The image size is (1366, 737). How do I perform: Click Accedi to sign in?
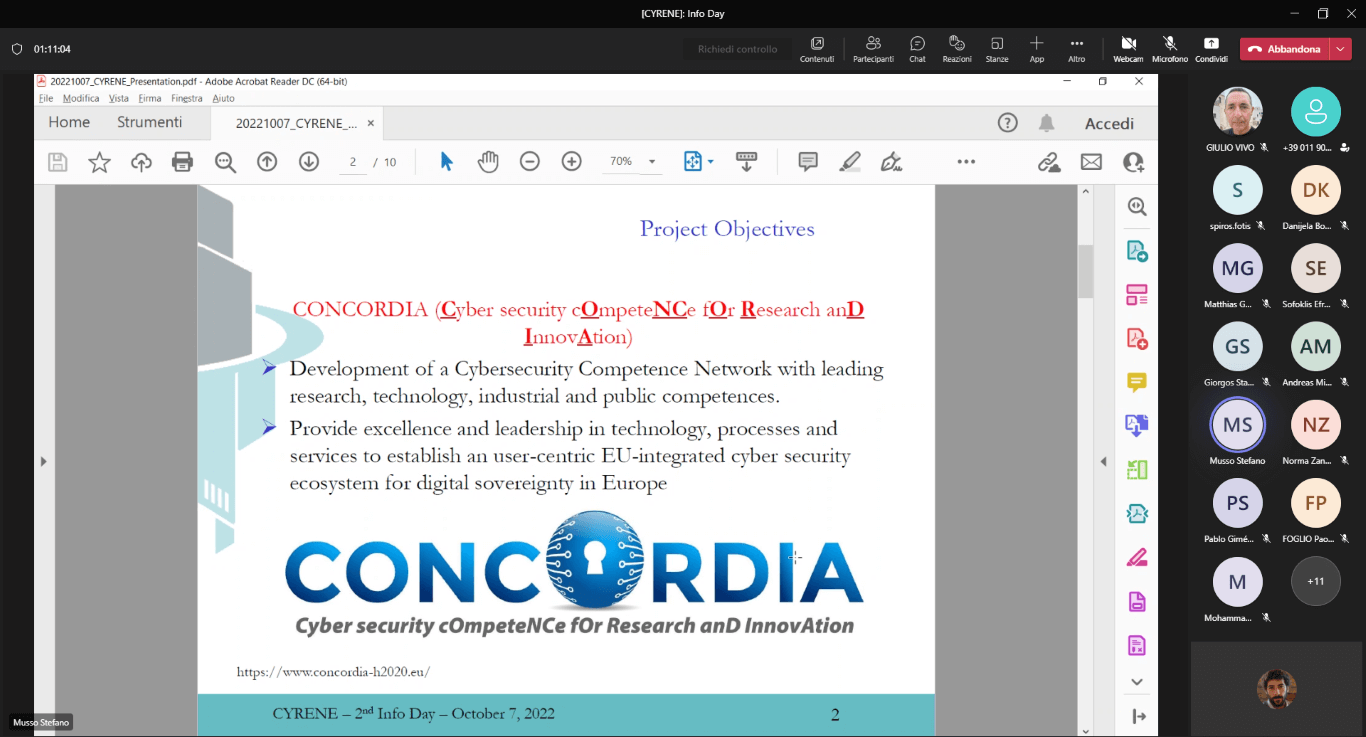(1110, 124)
